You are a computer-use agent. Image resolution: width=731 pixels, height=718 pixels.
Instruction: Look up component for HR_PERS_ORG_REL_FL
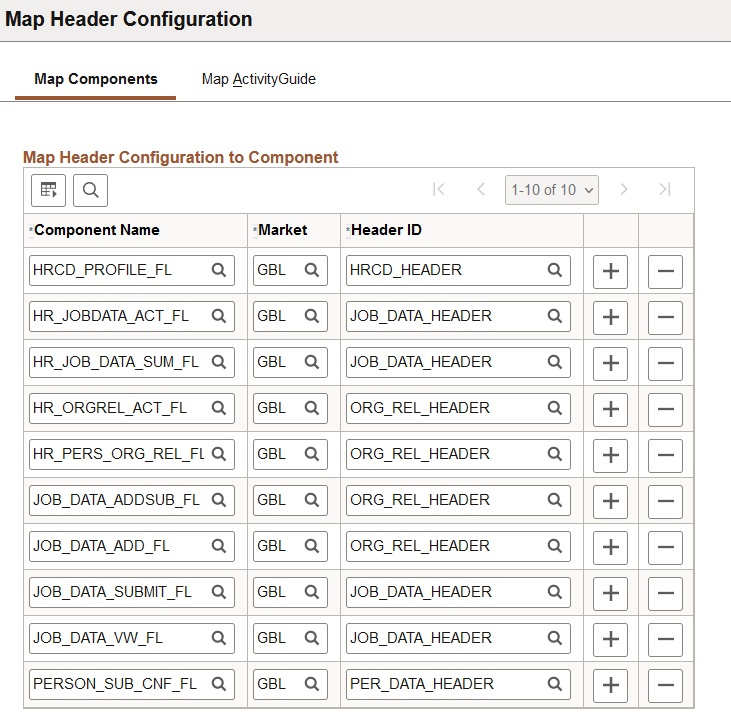click(219, 454)
